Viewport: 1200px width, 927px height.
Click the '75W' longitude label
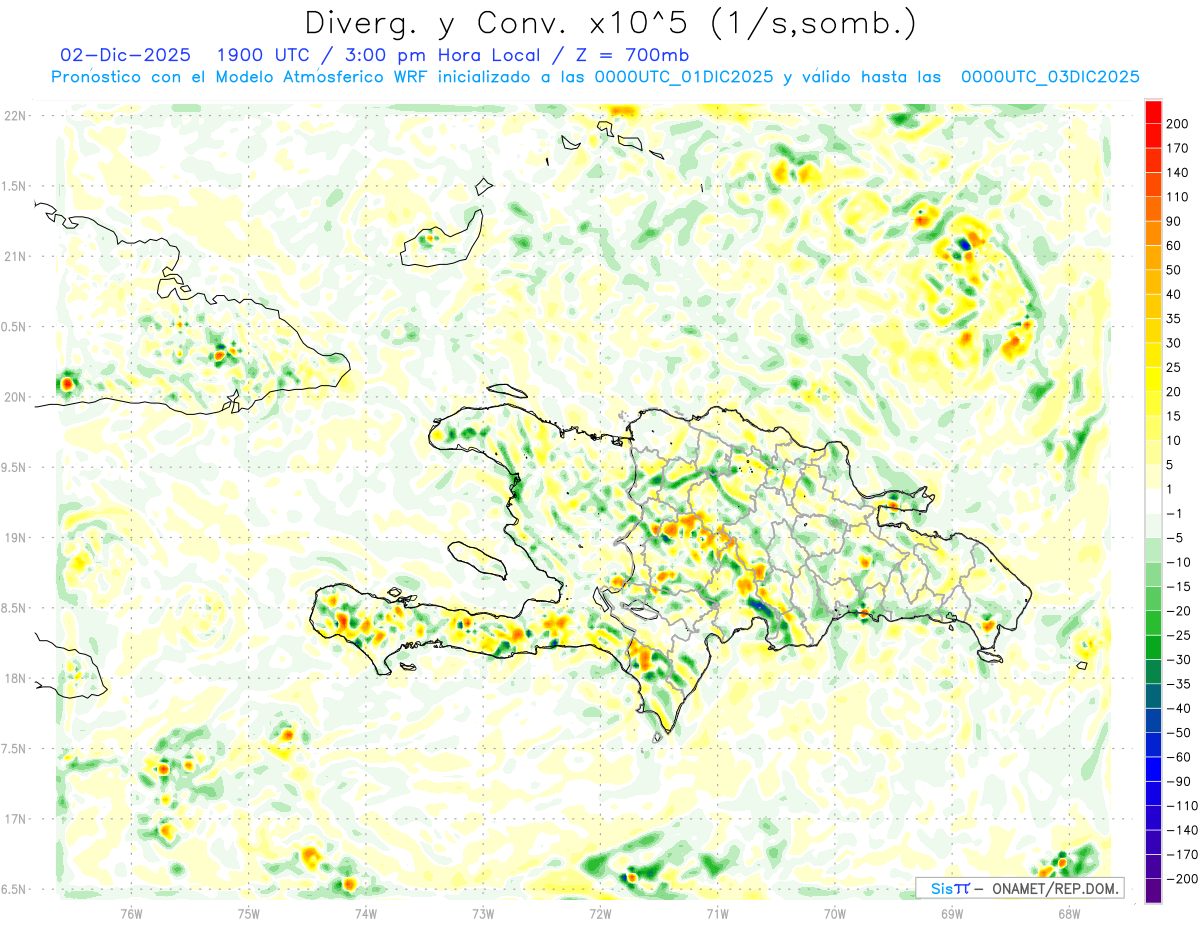(249, 913)
